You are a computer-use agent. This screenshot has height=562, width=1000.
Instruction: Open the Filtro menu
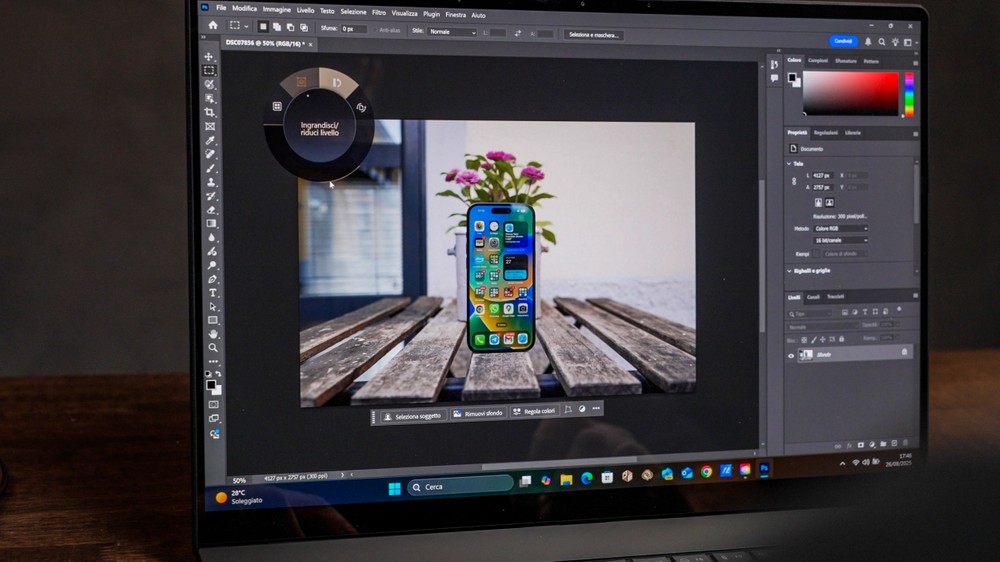[379, 13]
